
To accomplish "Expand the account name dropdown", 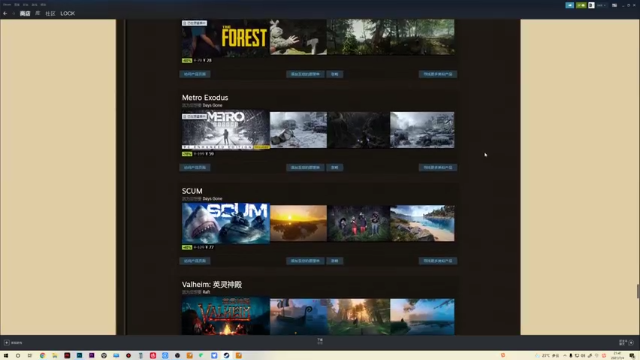I will click(601, 5).
